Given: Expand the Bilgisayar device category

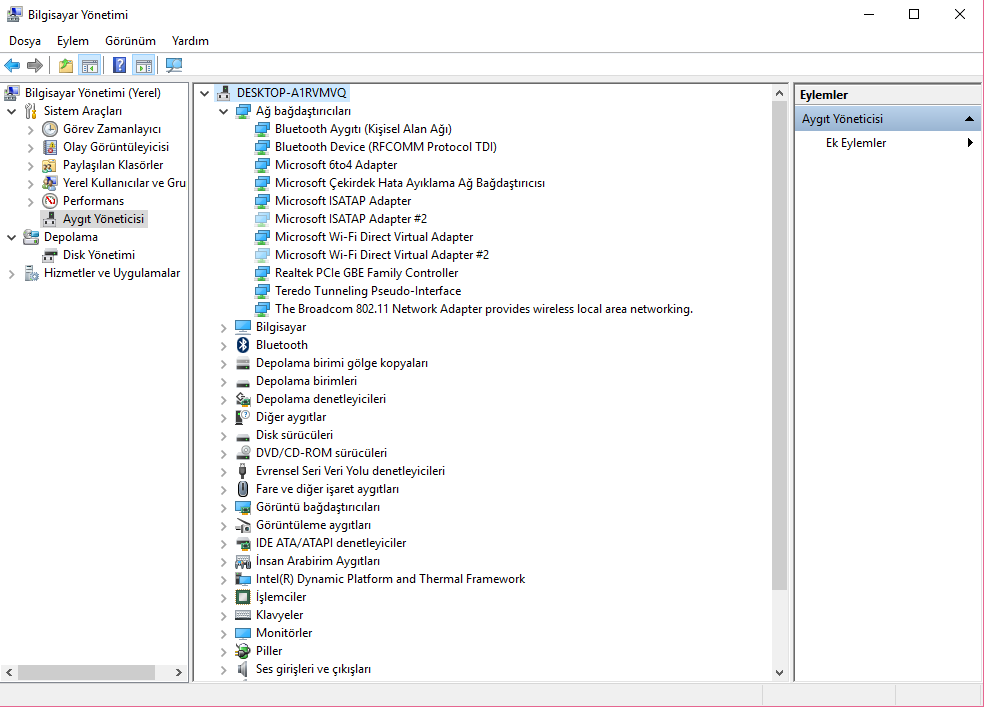Looking at the screenshot, I should pos(223,327).
